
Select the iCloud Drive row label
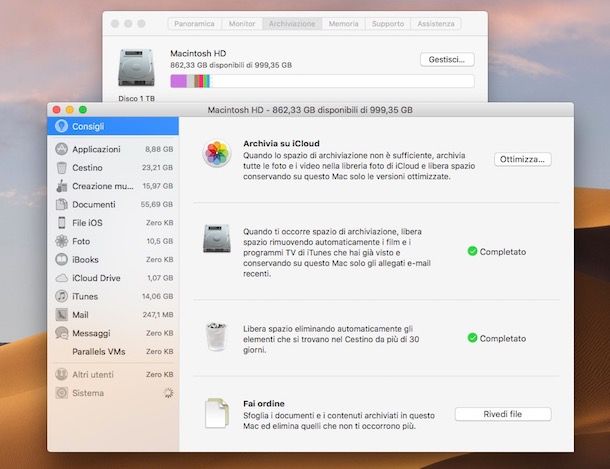[96, 278]
